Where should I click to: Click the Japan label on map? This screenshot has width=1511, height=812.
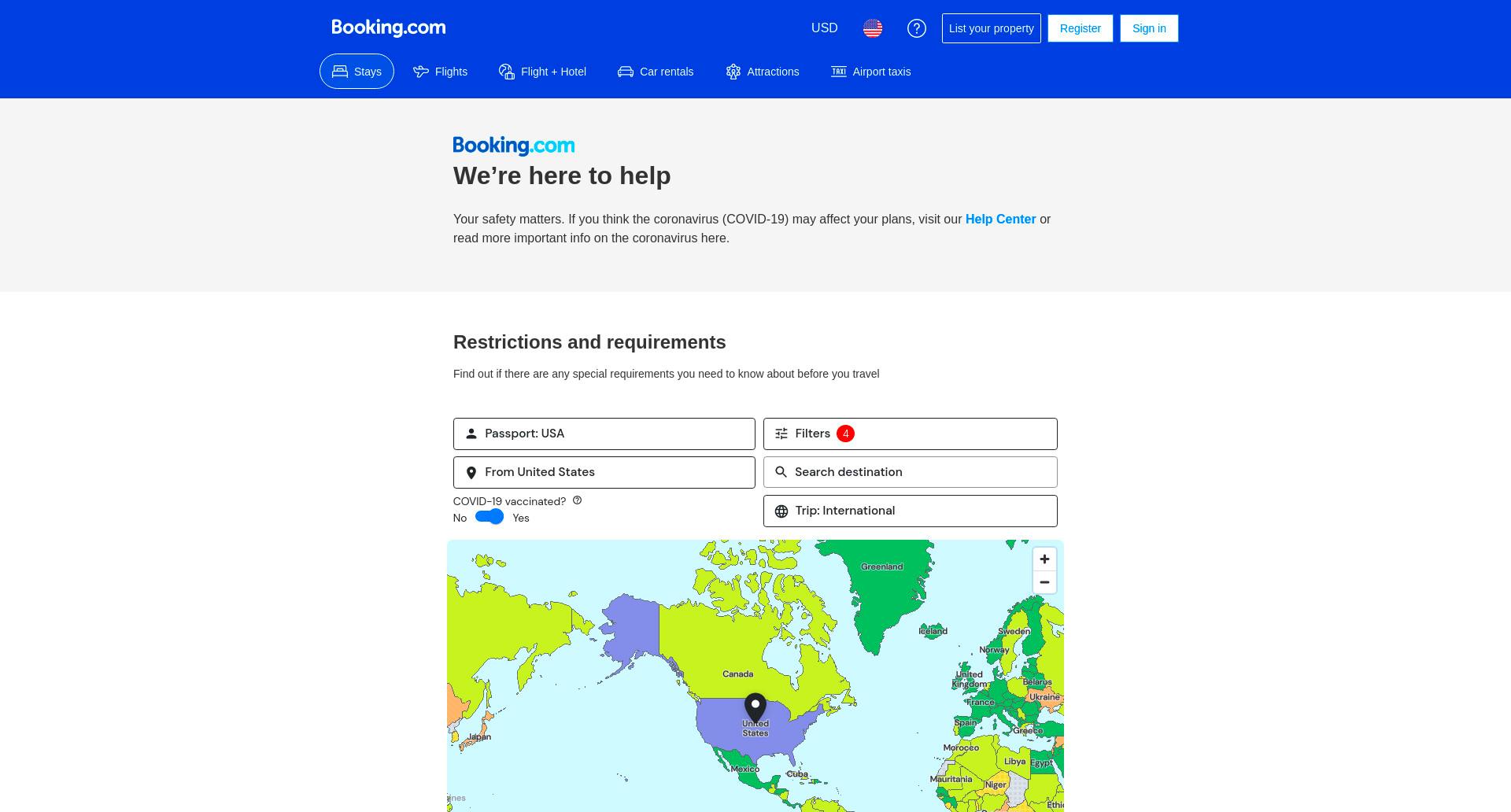479,737
